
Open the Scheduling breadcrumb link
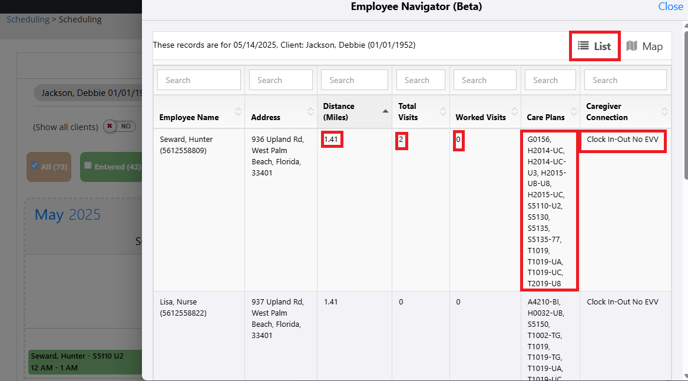coord(28,19)
